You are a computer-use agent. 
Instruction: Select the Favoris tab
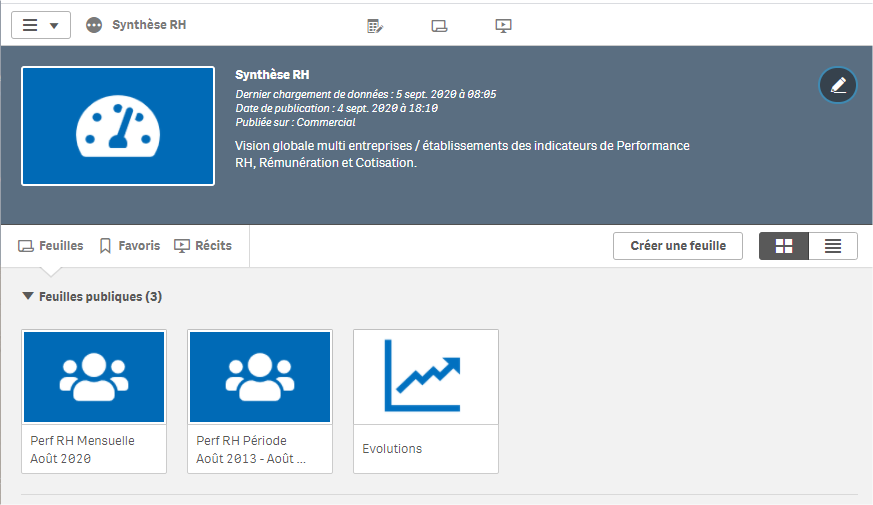[129, 246]
